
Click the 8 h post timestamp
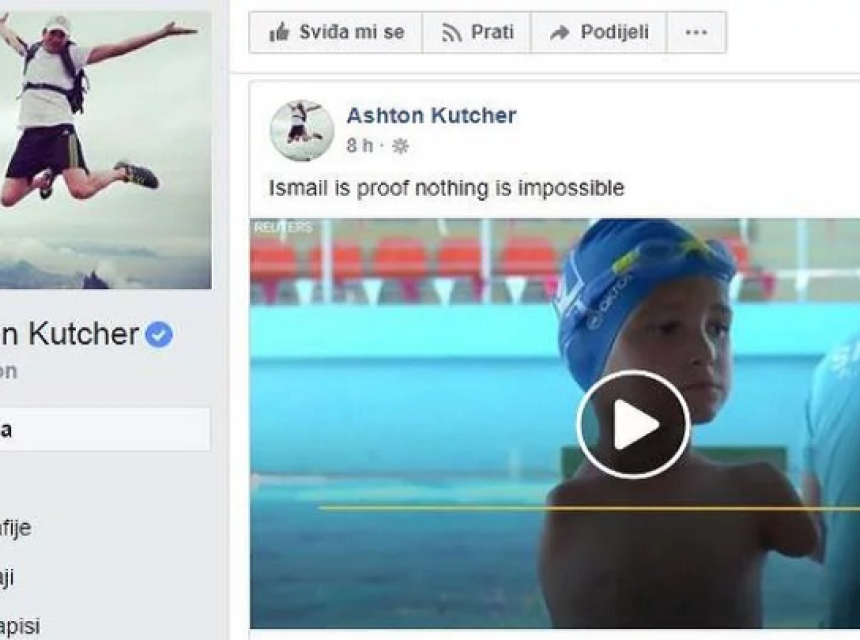point(360,146)
